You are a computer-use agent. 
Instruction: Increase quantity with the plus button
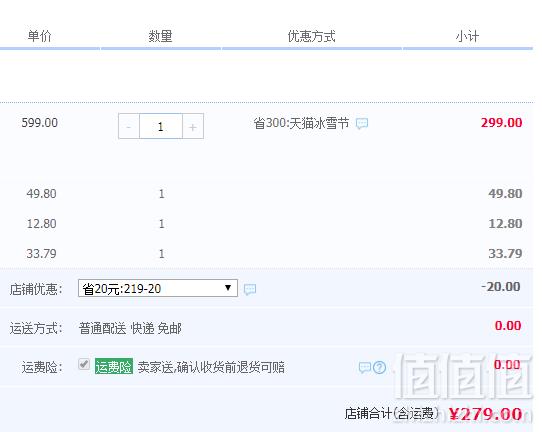(x=193, y=126)
